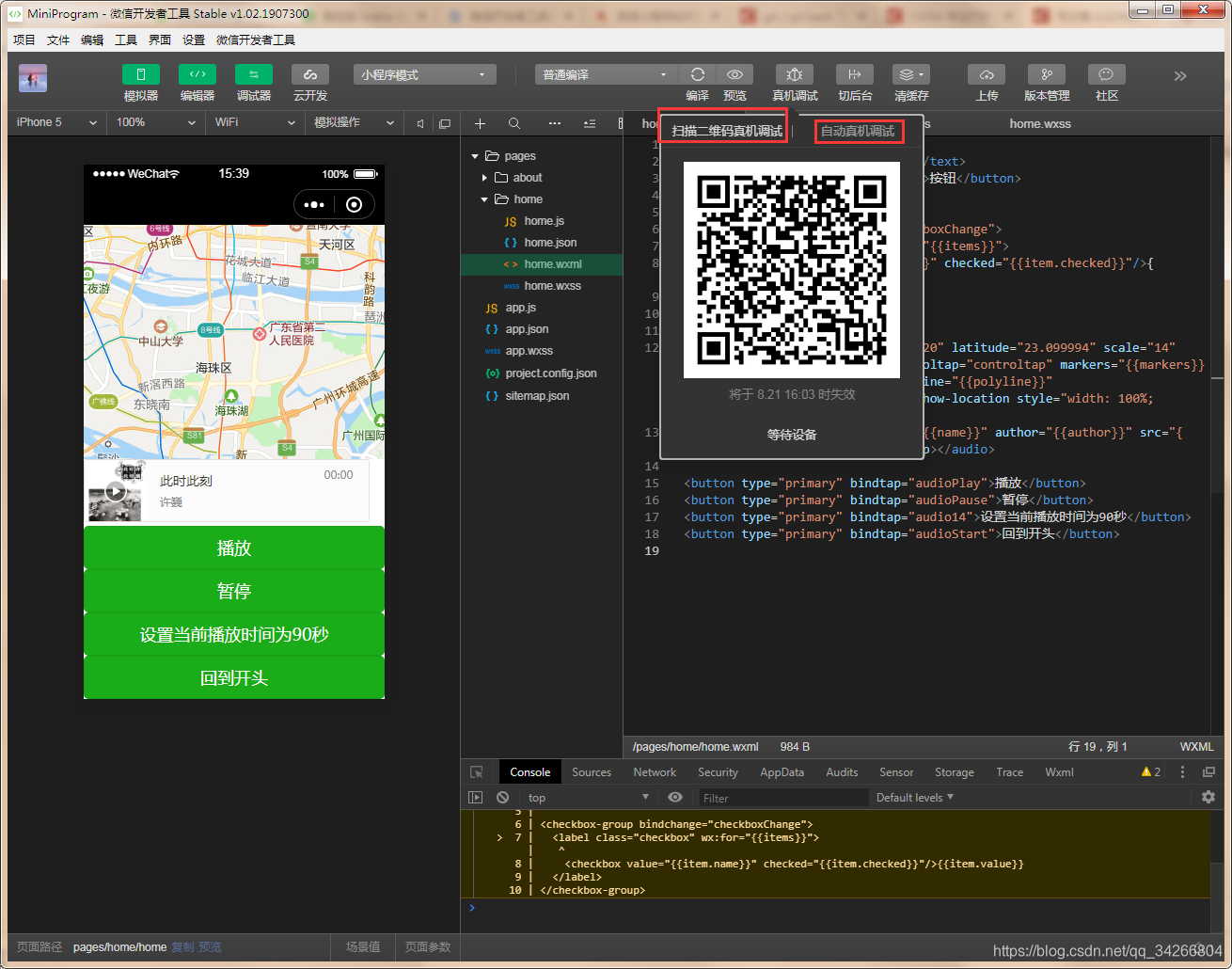Screen dimensions: 1232x969
Task: Click the 预览 preview eye icon
Action: (x=734, y=74)
